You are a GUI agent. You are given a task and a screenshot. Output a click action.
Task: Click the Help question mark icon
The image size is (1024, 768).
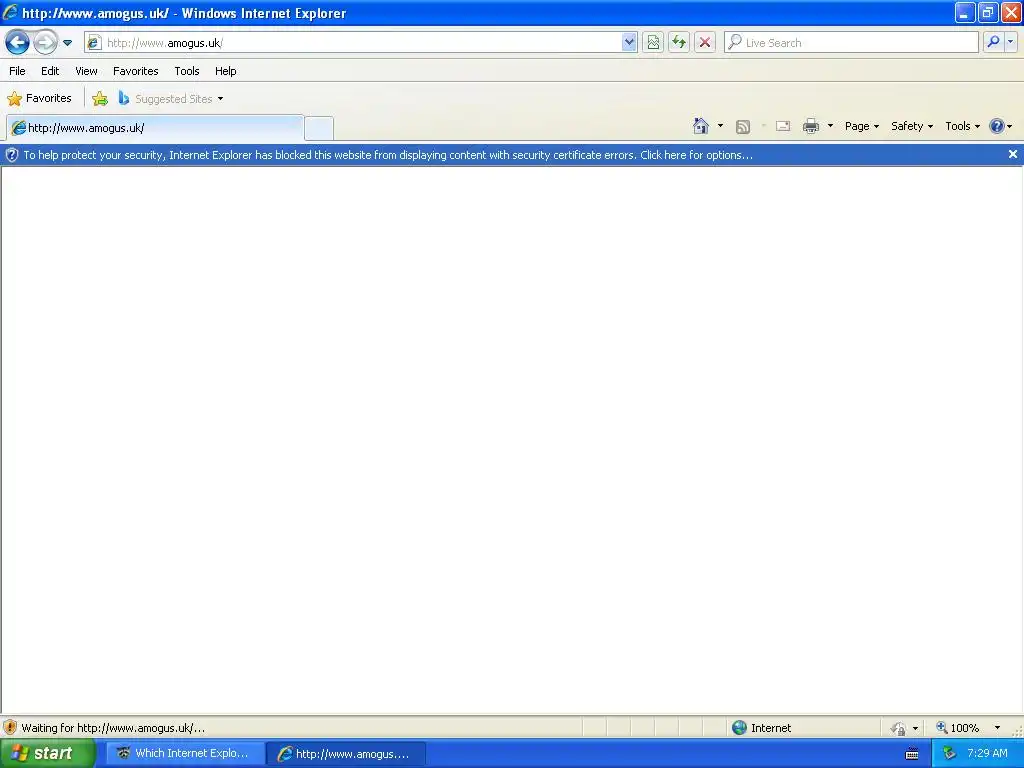point(997,126)
